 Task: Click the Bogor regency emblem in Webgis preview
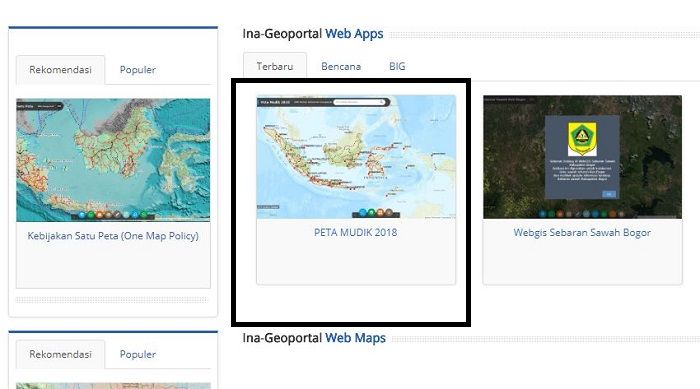[582, 139]
